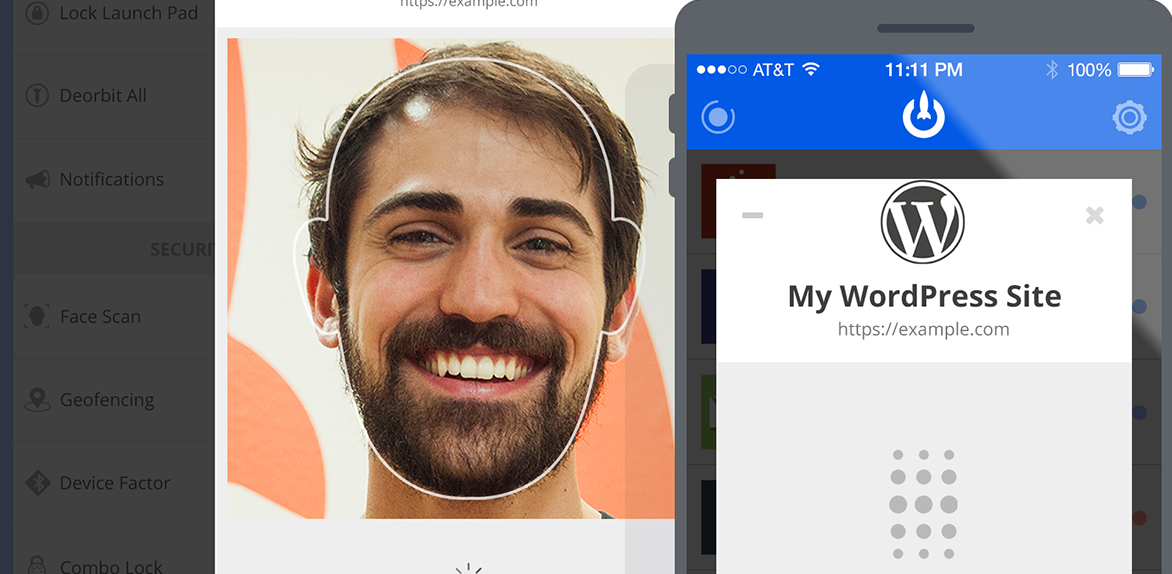Viewport: 1172px width, 574px height.
Task: Click the https://example.com link on phone
Action: [923, 329]
